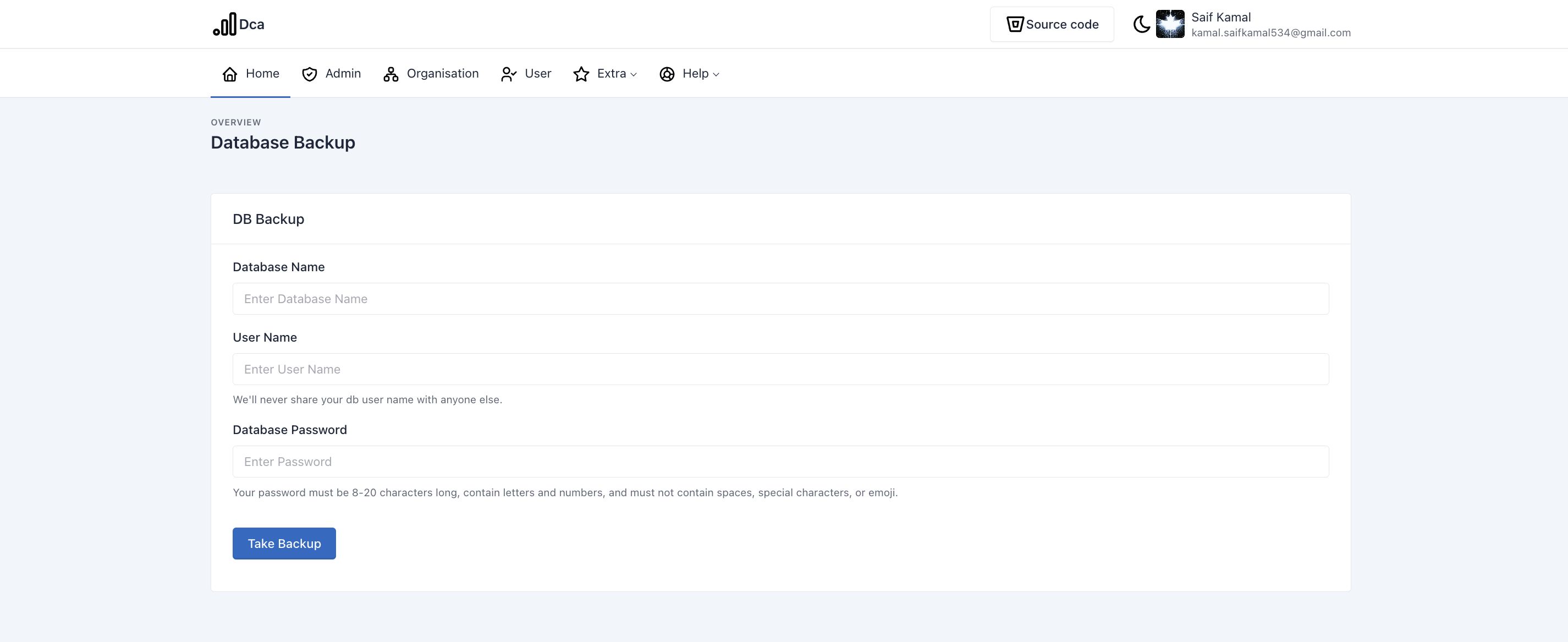1568x642 pixels.
Task: Click the Saif Kamal user name
Action: click(x=1220, y=17)
